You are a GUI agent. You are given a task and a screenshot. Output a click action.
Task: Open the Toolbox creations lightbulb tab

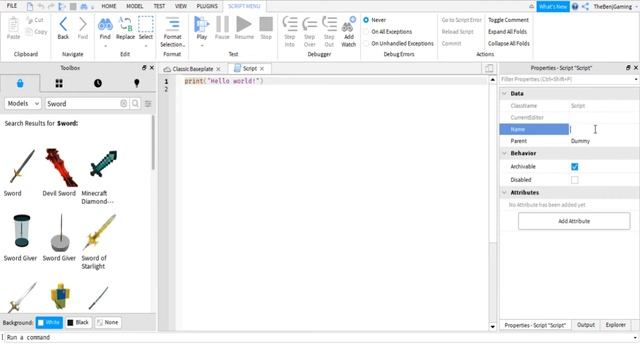click(137, 83)
